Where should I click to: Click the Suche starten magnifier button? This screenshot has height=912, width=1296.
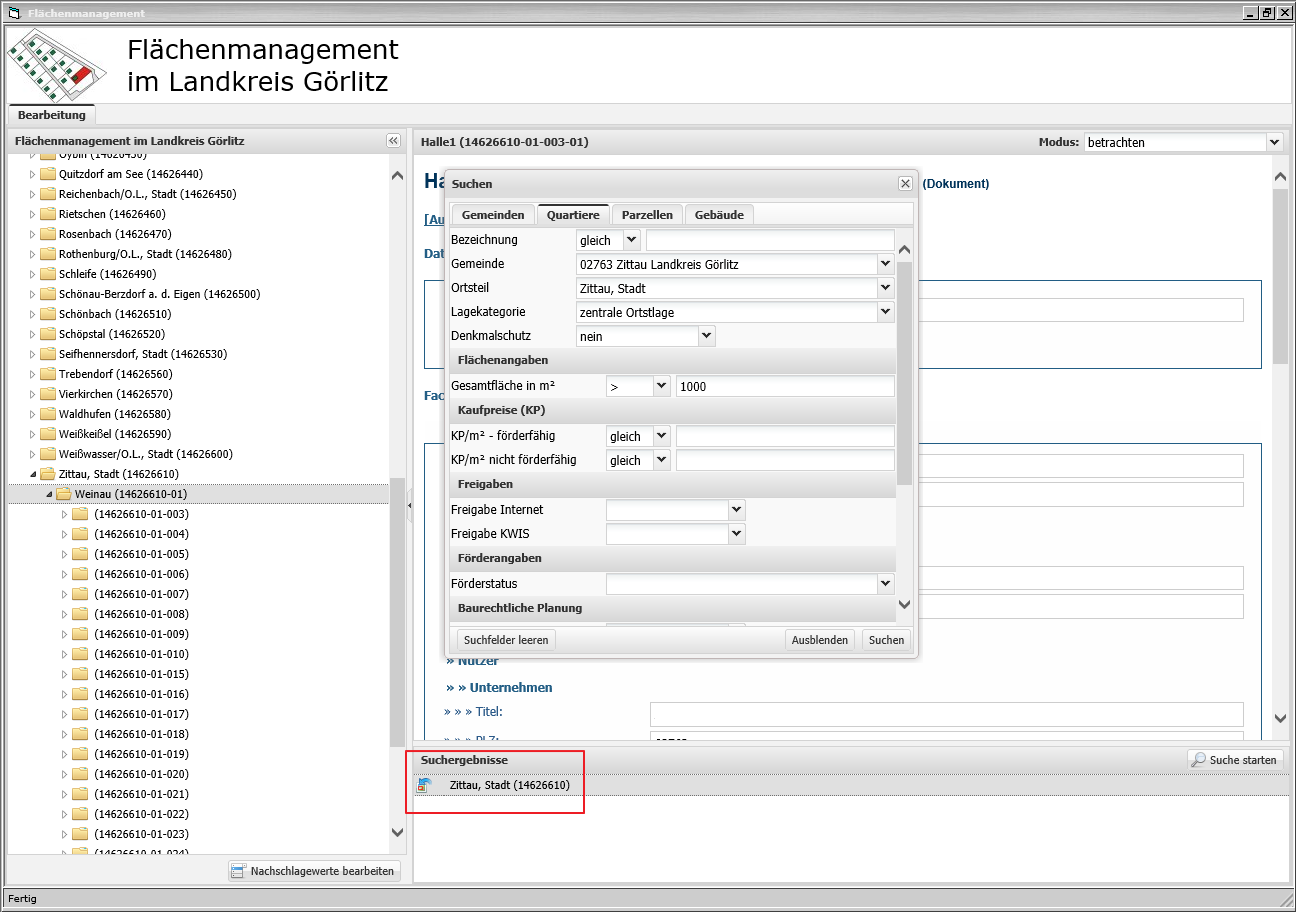click(x=1234, y=760)
